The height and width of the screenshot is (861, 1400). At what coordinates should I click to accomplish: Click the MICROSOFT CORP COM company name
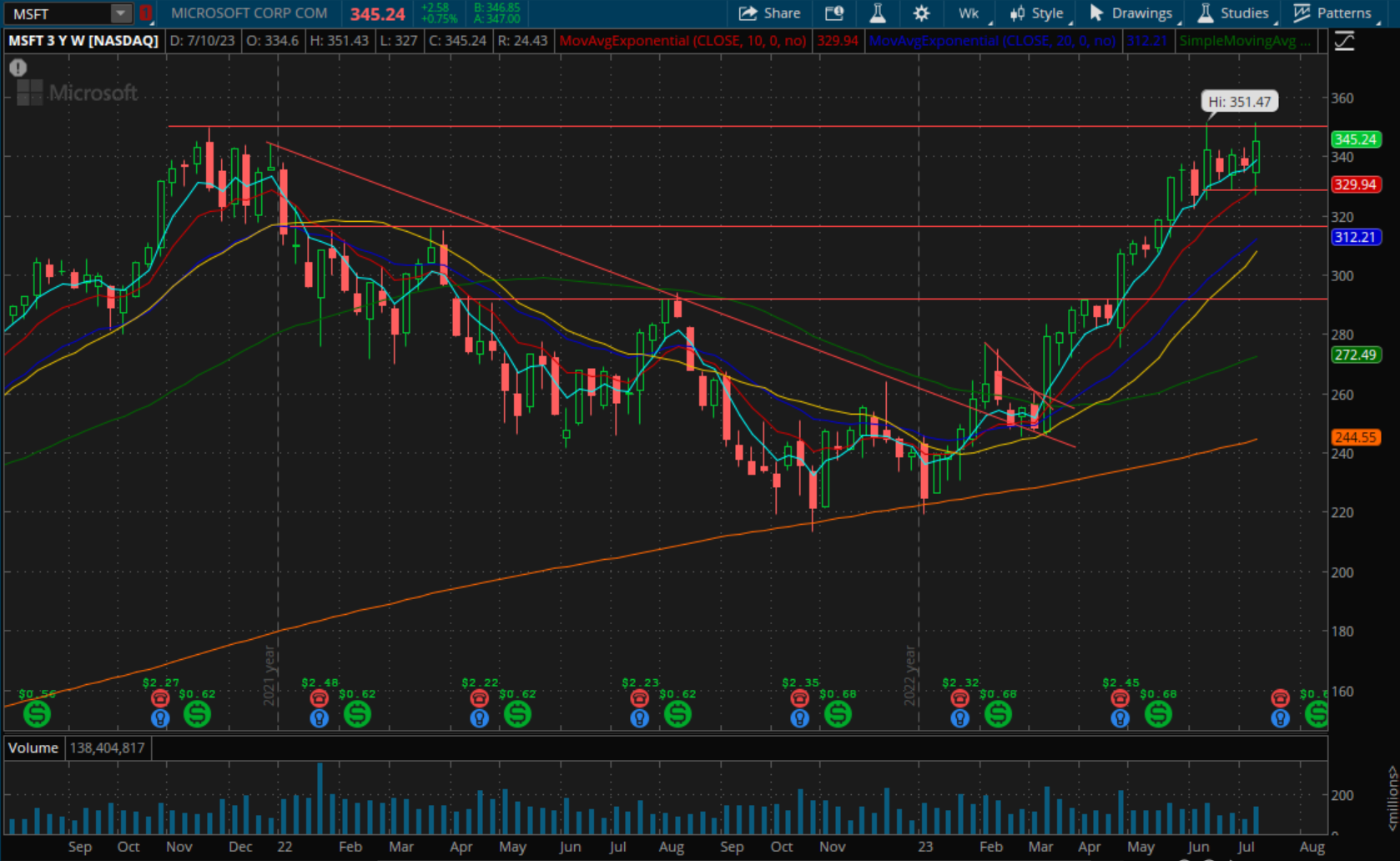click(249, 13)
